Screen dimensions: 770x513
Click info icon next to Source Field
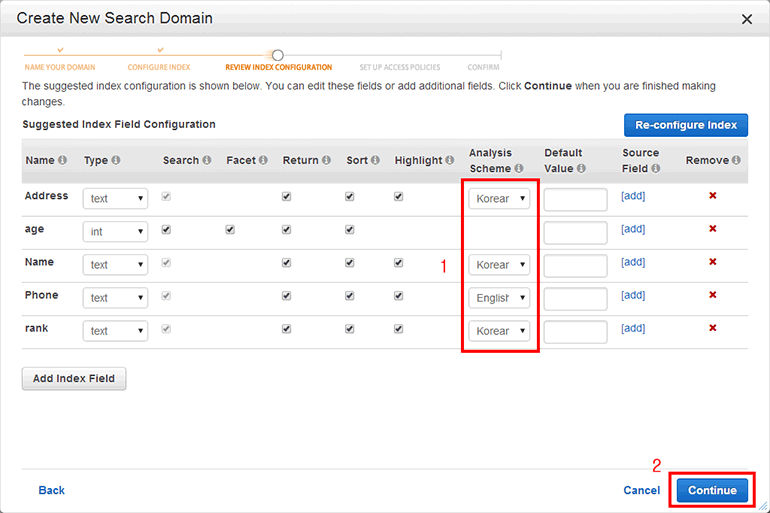[654, 168]
